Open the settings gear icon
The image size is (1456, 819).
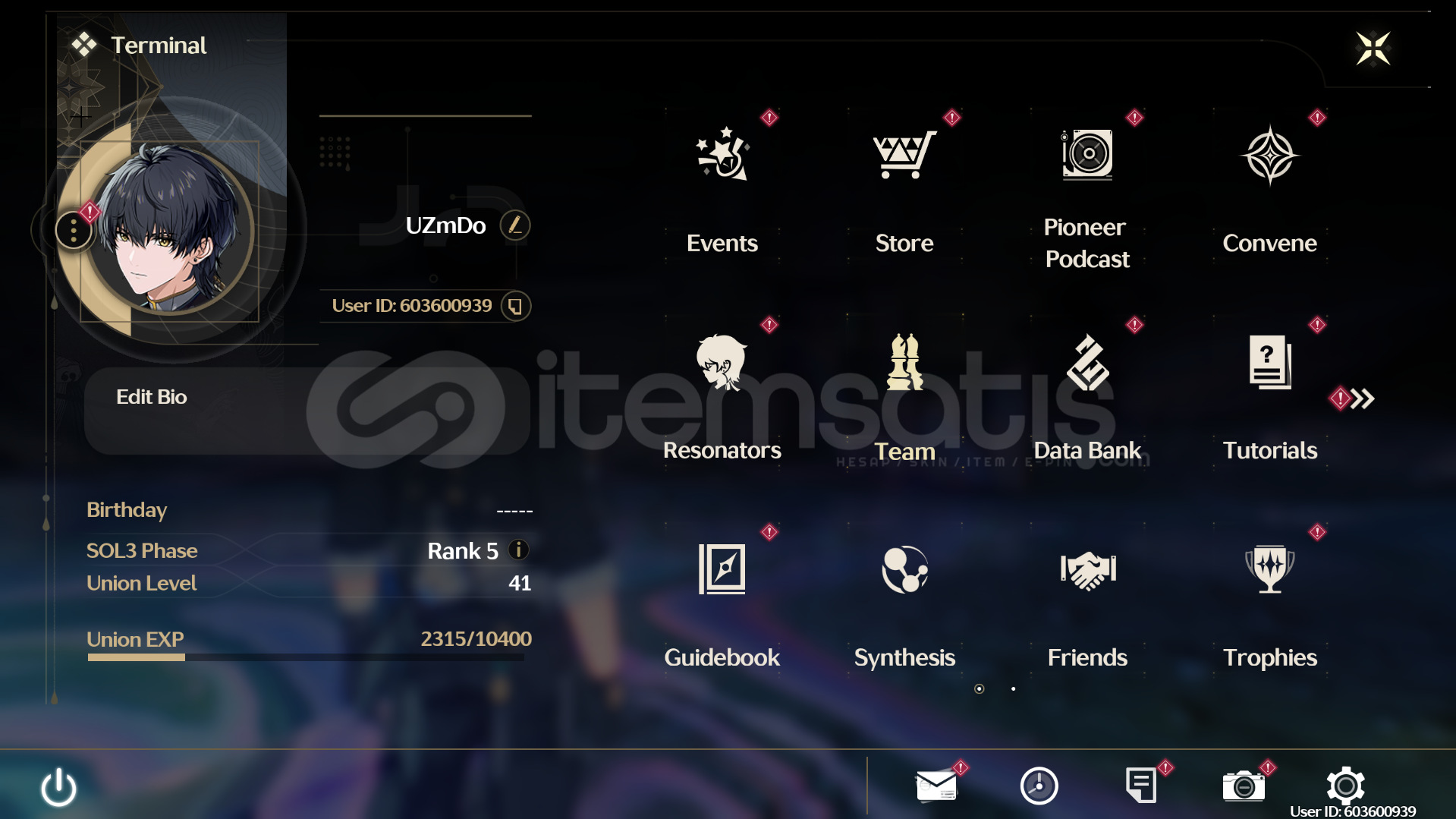pos(1345,785)
